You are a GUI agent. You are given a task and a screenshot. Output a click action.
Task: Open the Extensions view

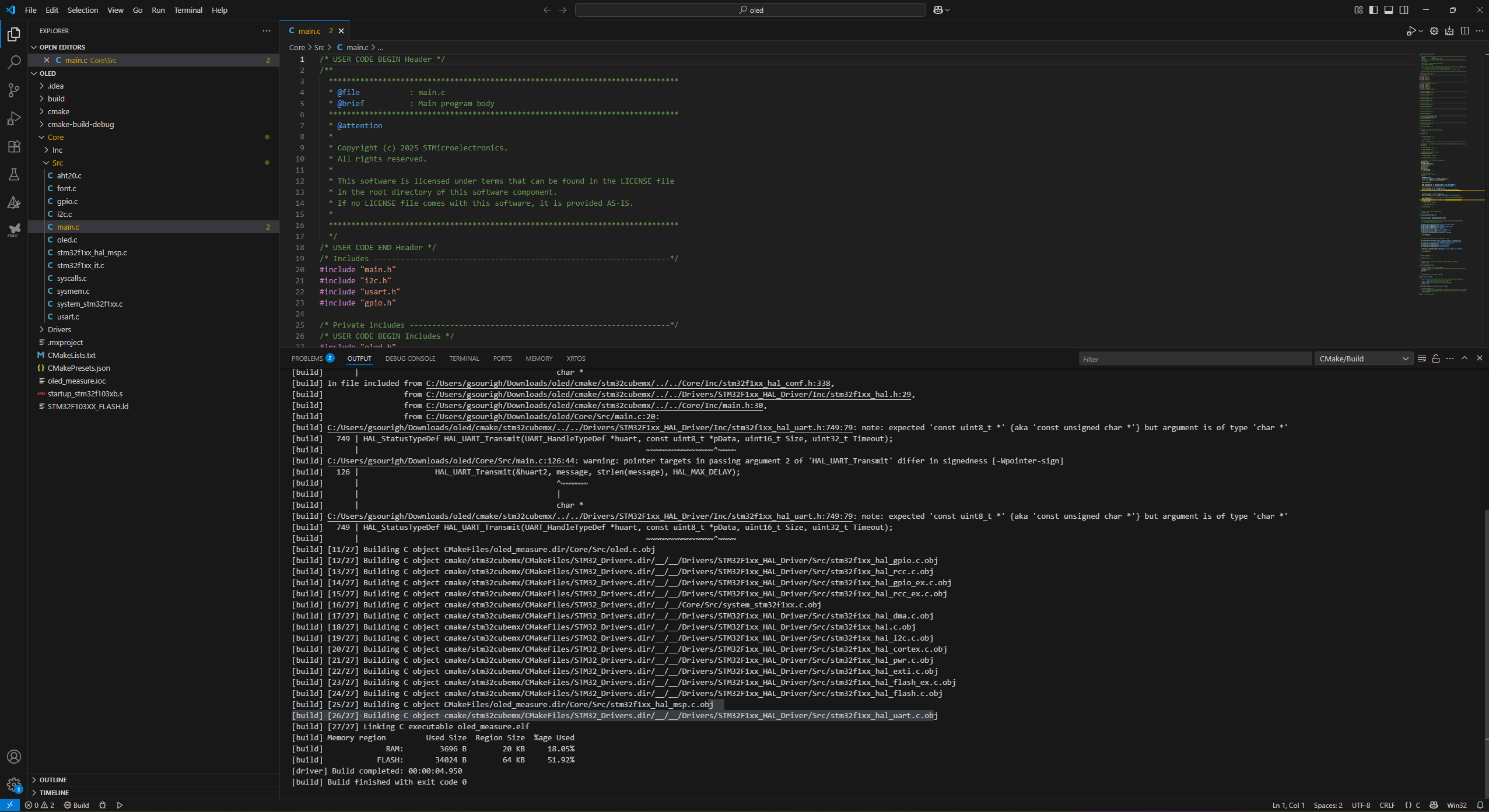pyautogui.click(x=14, y=146)
